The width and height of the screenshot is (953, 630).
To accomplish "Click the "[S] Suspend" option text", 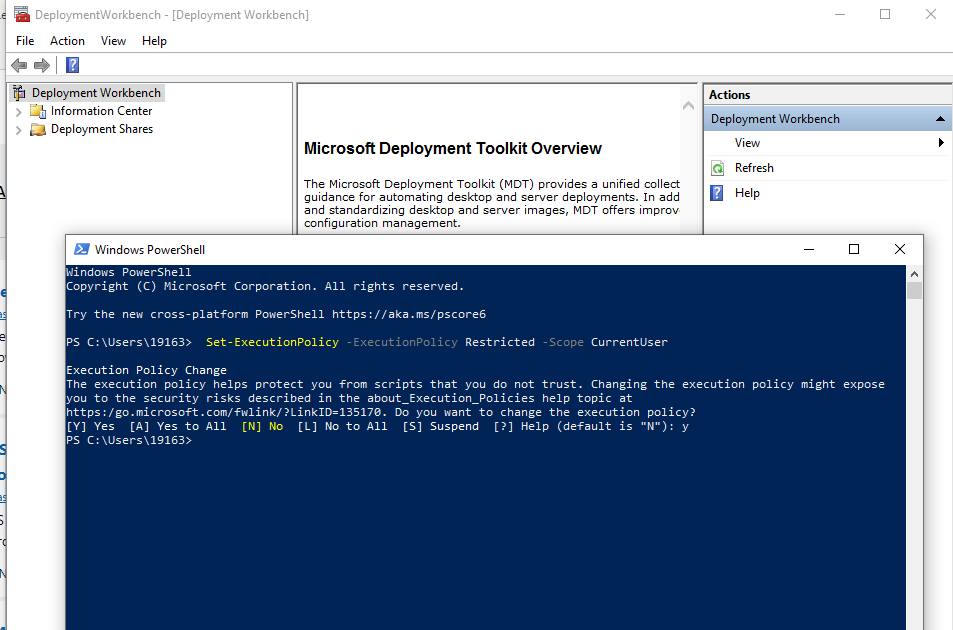I will [441, 426].
